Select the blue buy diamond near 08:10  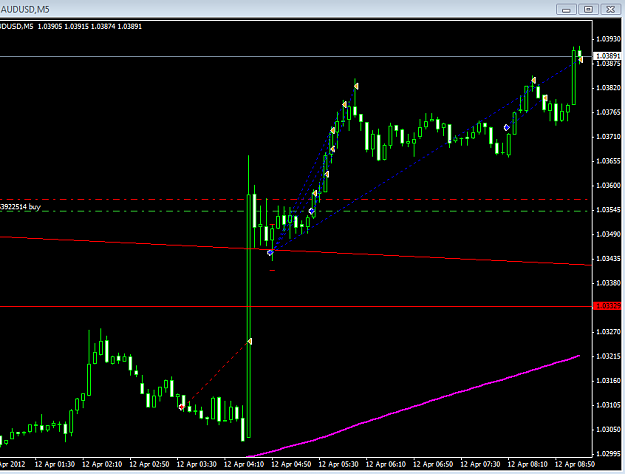[507, 128]
